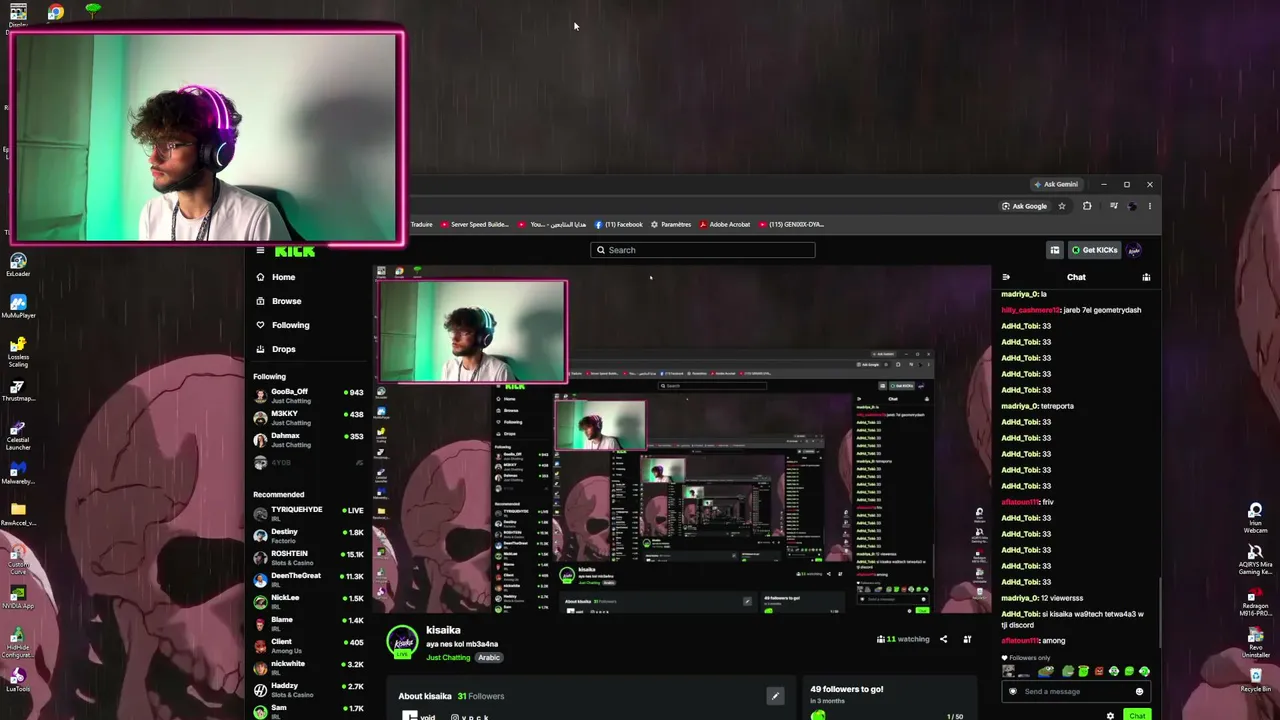Show the chat viewers list icon
1280x720 pixels.
point(1146,277)
